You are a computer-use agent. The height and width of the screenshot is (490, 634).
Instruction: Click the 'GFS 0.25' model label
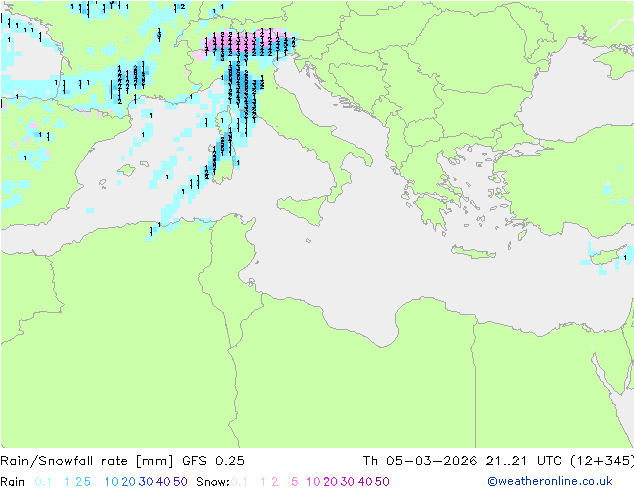tap(213, 461)
